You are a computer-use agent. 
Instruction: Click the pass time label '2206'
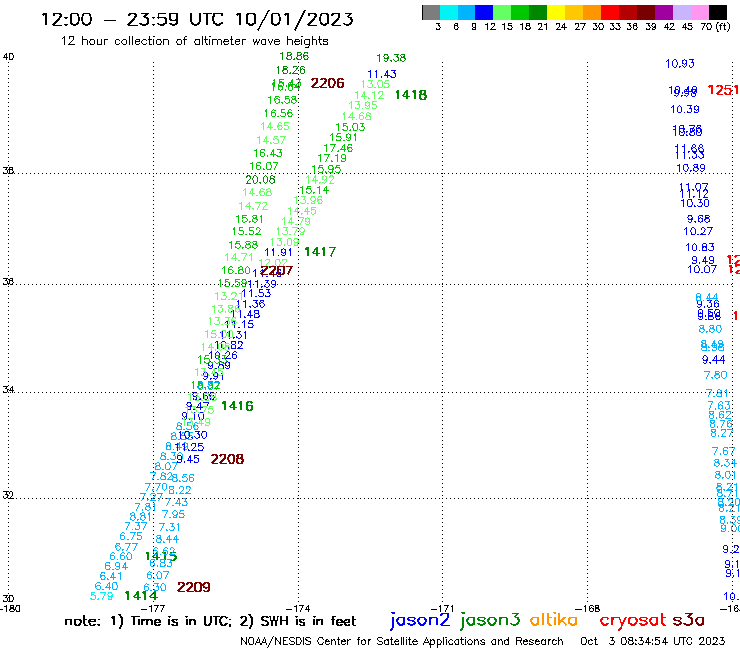[328, 83]
